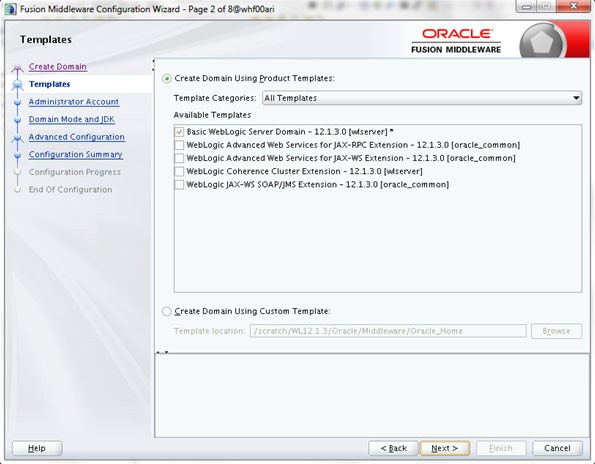
Task: Select Create Domain Using Custom Template radio
Action: 167,311
